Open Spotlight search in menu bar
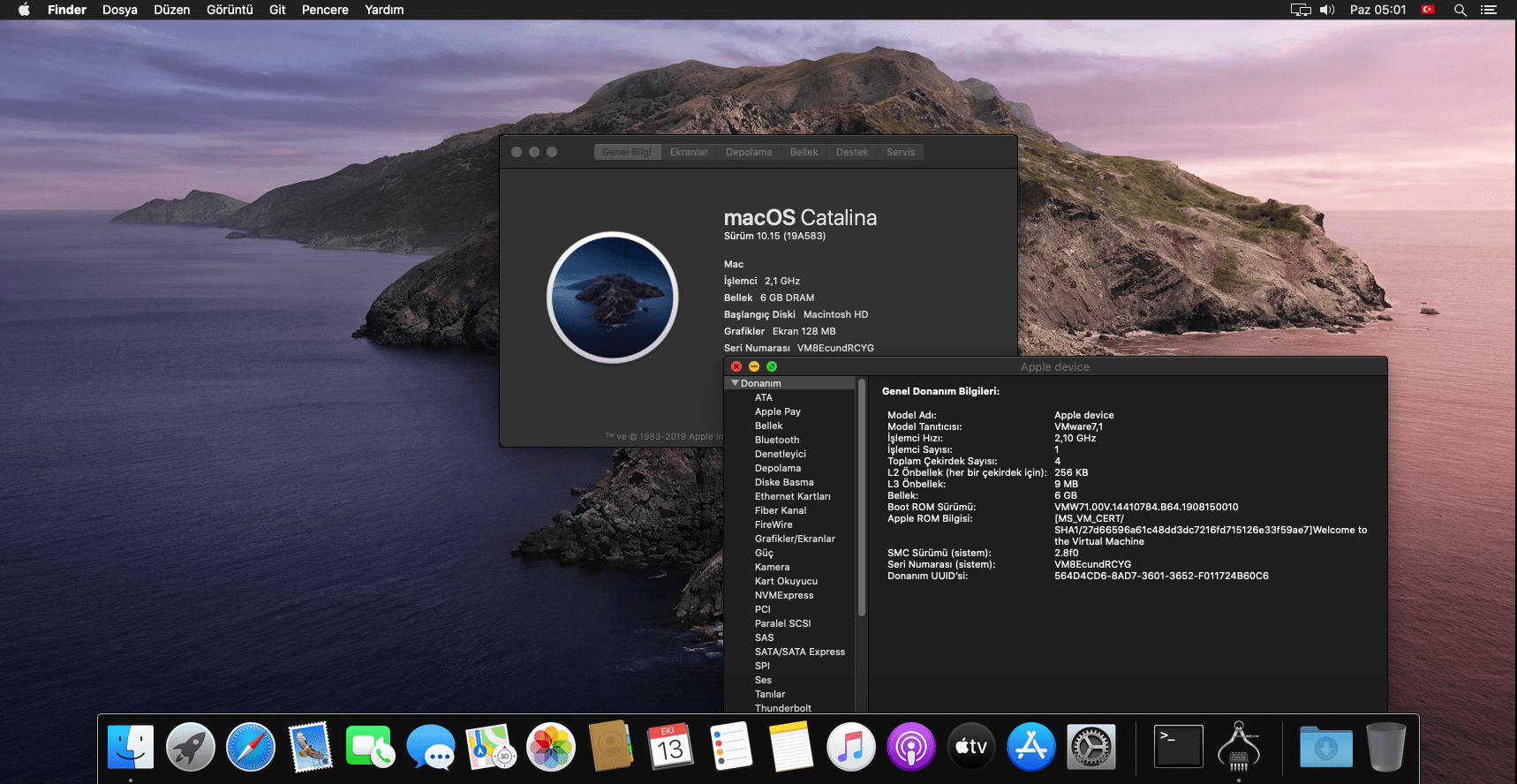Screen dimensions: 1517x784 (x=1460, y=10)
